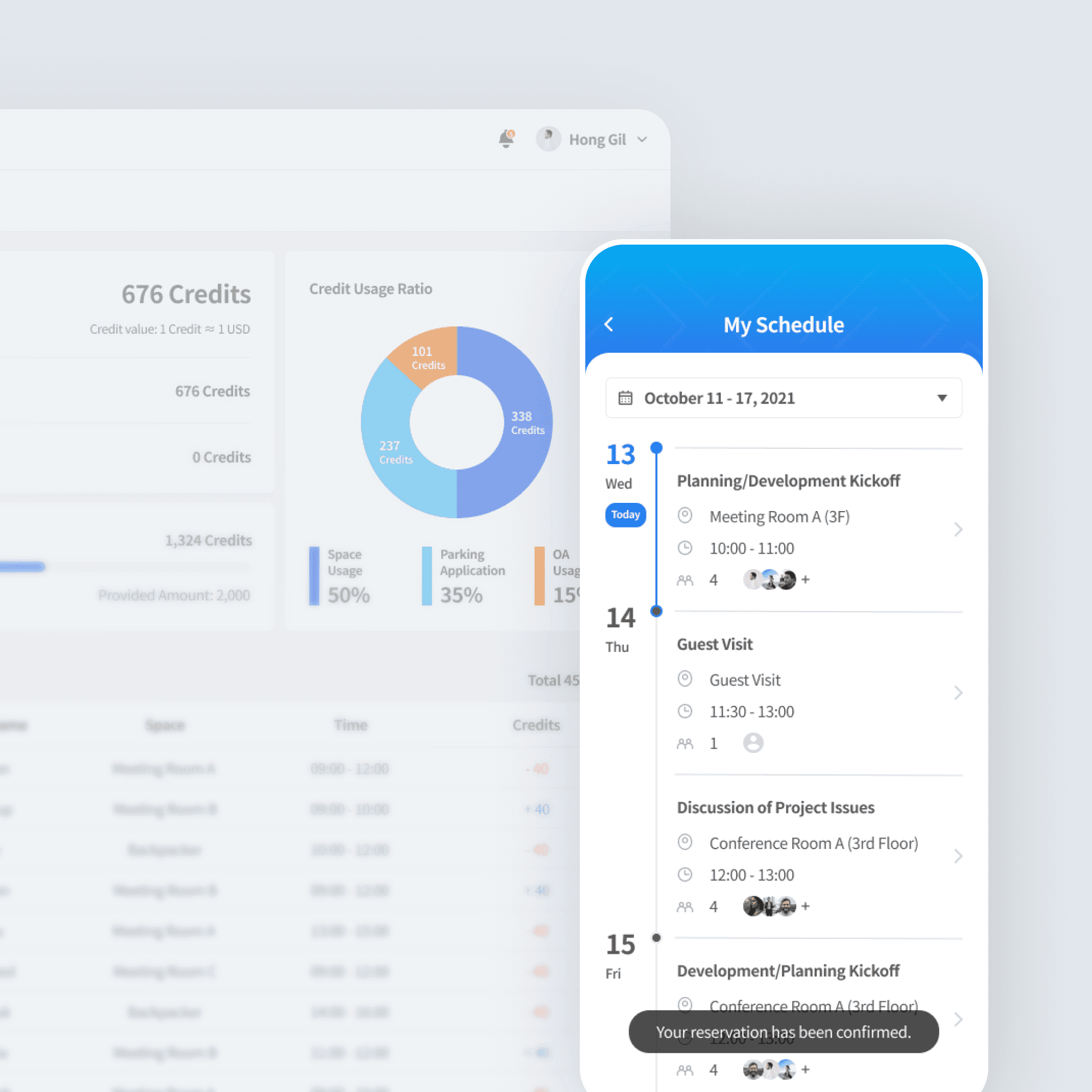Viewport: 1092px width, 1092px height.
Task: Open the Guest Visit details chevron
Action: 958,693
